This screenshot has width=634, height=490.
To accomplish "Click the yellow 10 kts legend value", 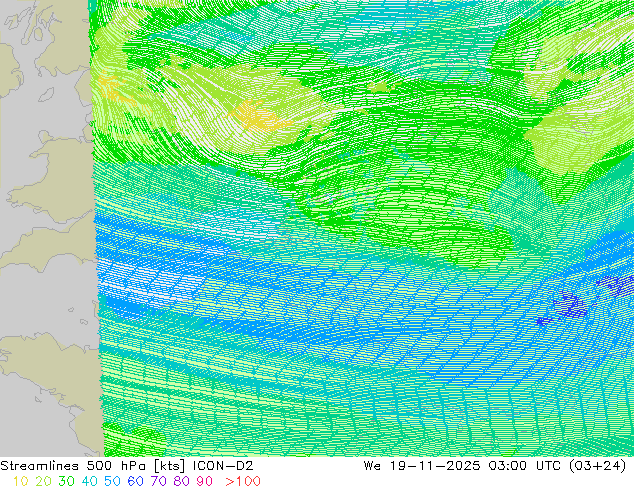I will tap(20, 481).
